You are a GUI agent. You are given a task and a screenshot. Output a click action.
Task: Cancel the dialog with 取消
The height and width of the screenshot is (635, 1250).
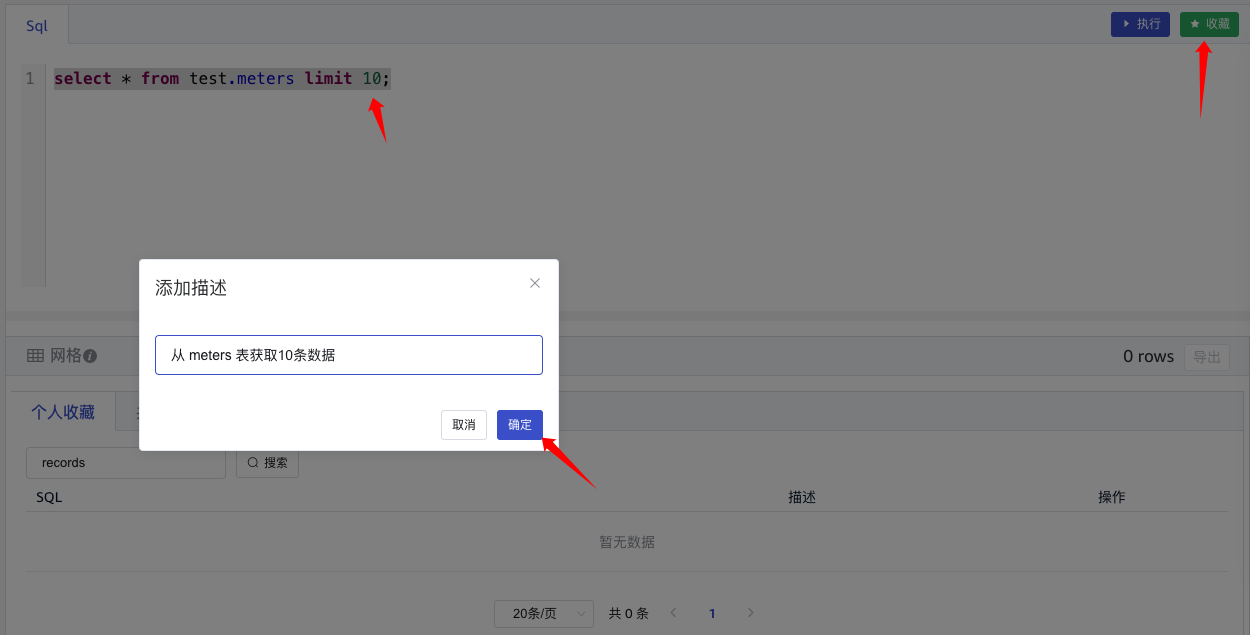[x=464, y=425]
